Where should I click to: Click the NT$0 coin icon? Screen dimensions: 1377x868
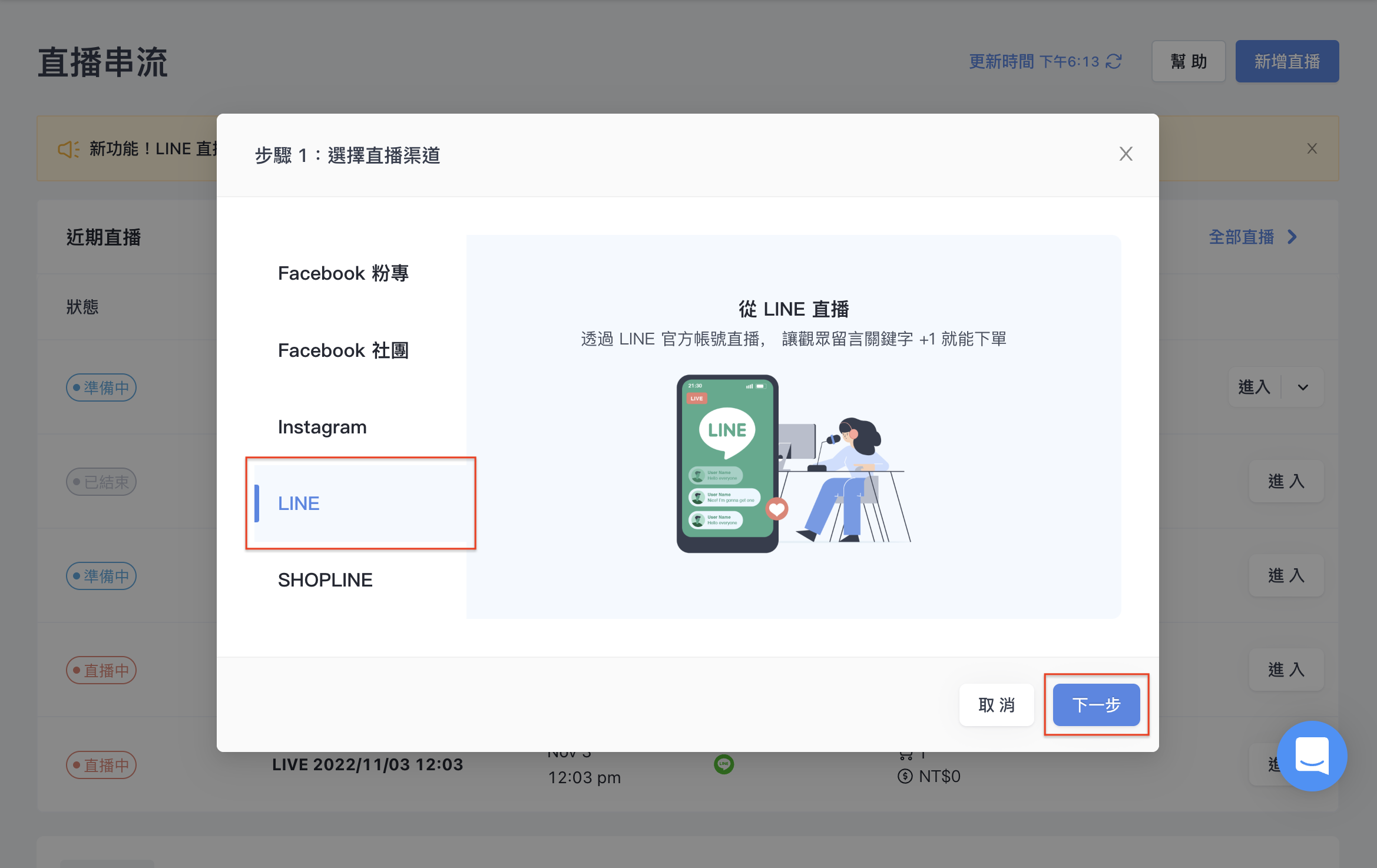coord(905,776)
